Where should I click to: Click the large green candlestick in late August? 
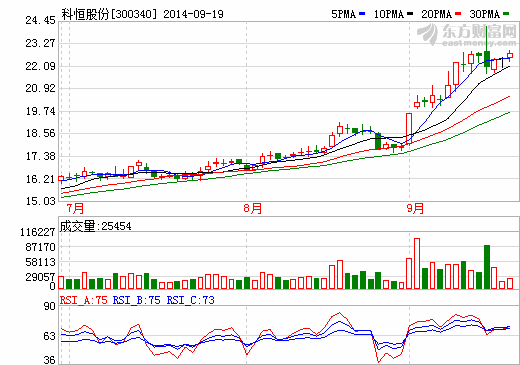click(378, 141)
